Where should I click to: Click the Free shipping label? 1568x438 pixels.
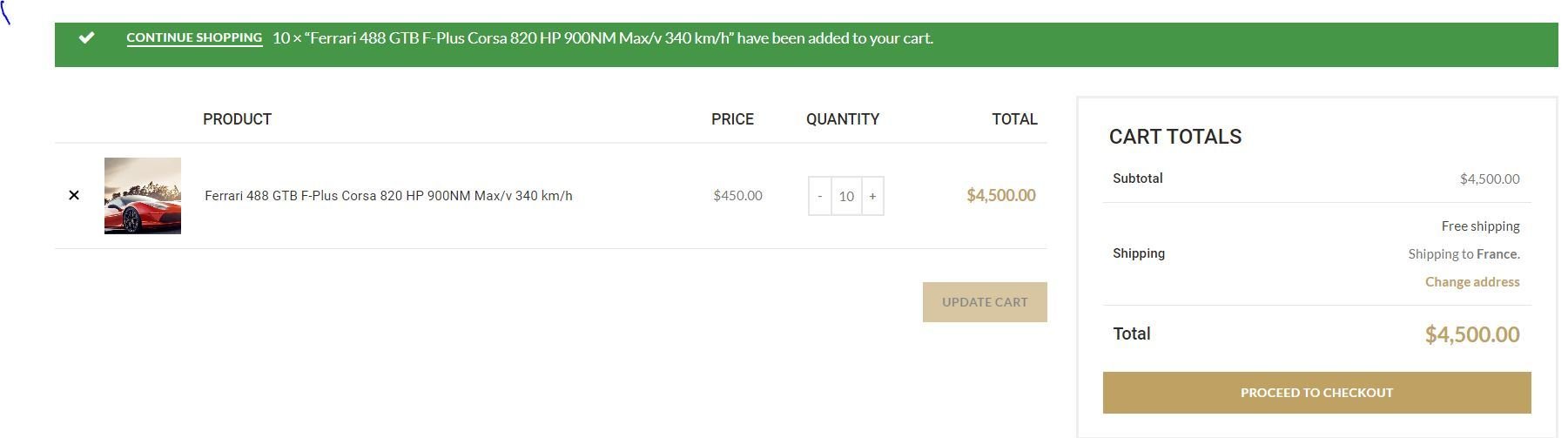pos(1480,226)
